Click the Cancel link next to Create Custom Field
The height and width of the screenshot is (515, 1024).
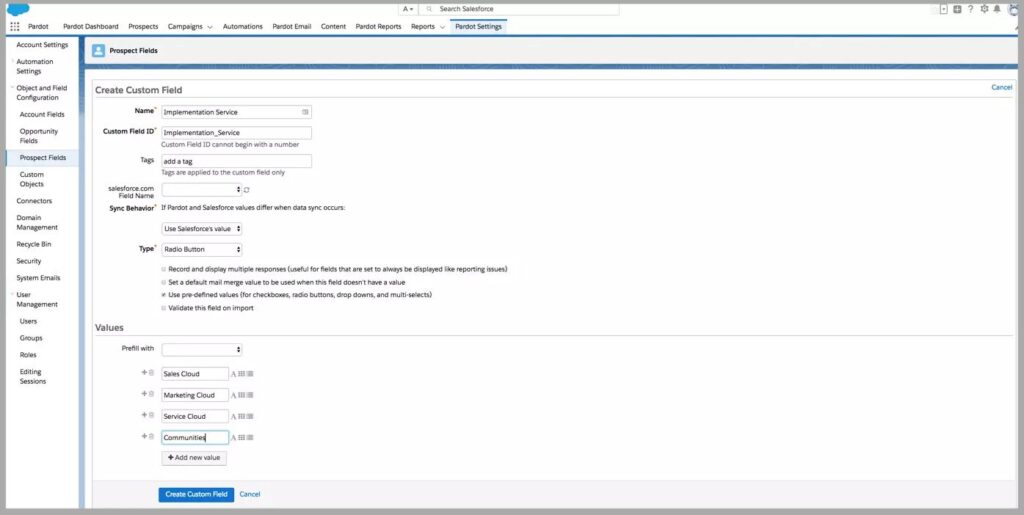coord(249,494)
